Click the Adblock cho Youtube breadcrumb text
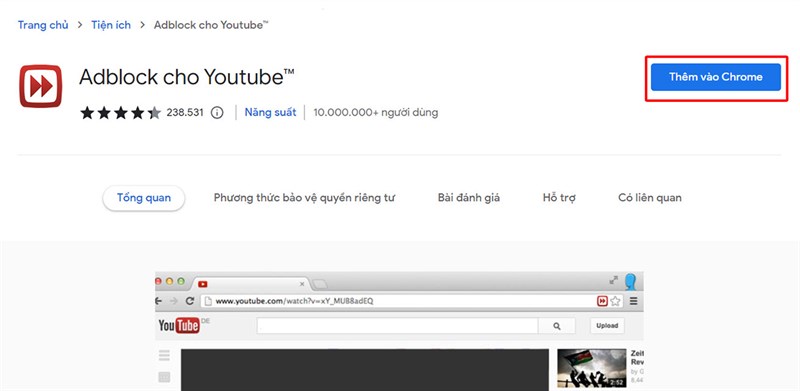Screen dimensions: 800x391 [211, 25]
